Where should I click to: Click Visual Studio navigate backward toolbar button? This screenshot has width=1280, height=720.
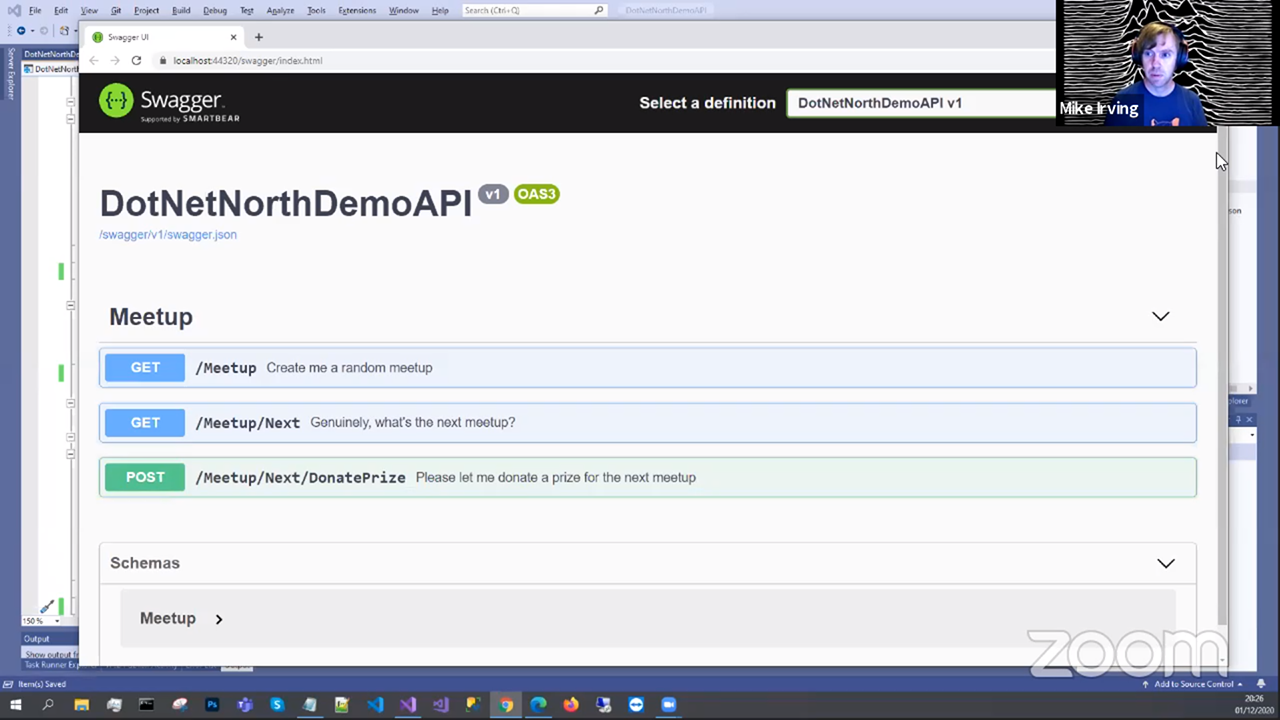coord(20,31)
